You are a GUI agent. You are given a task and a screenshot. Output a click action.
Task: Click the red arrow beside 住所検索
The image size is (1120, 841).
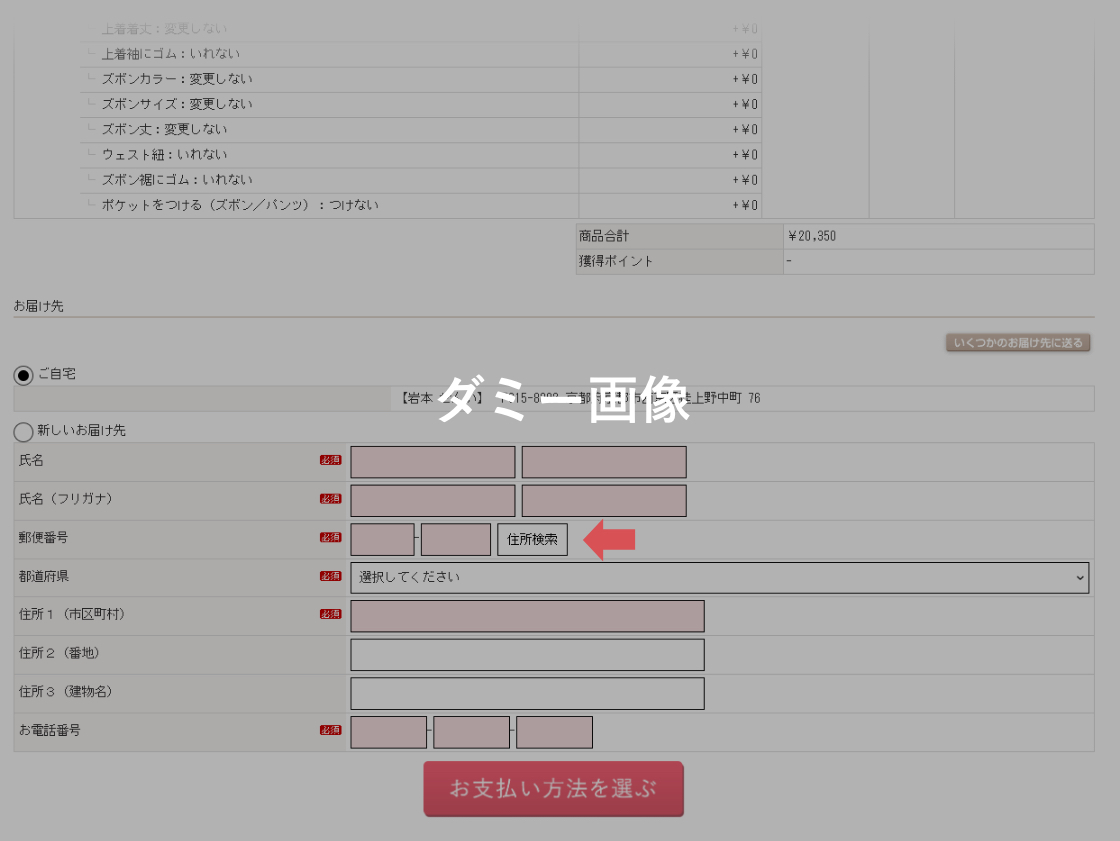[x=610, y=540]
